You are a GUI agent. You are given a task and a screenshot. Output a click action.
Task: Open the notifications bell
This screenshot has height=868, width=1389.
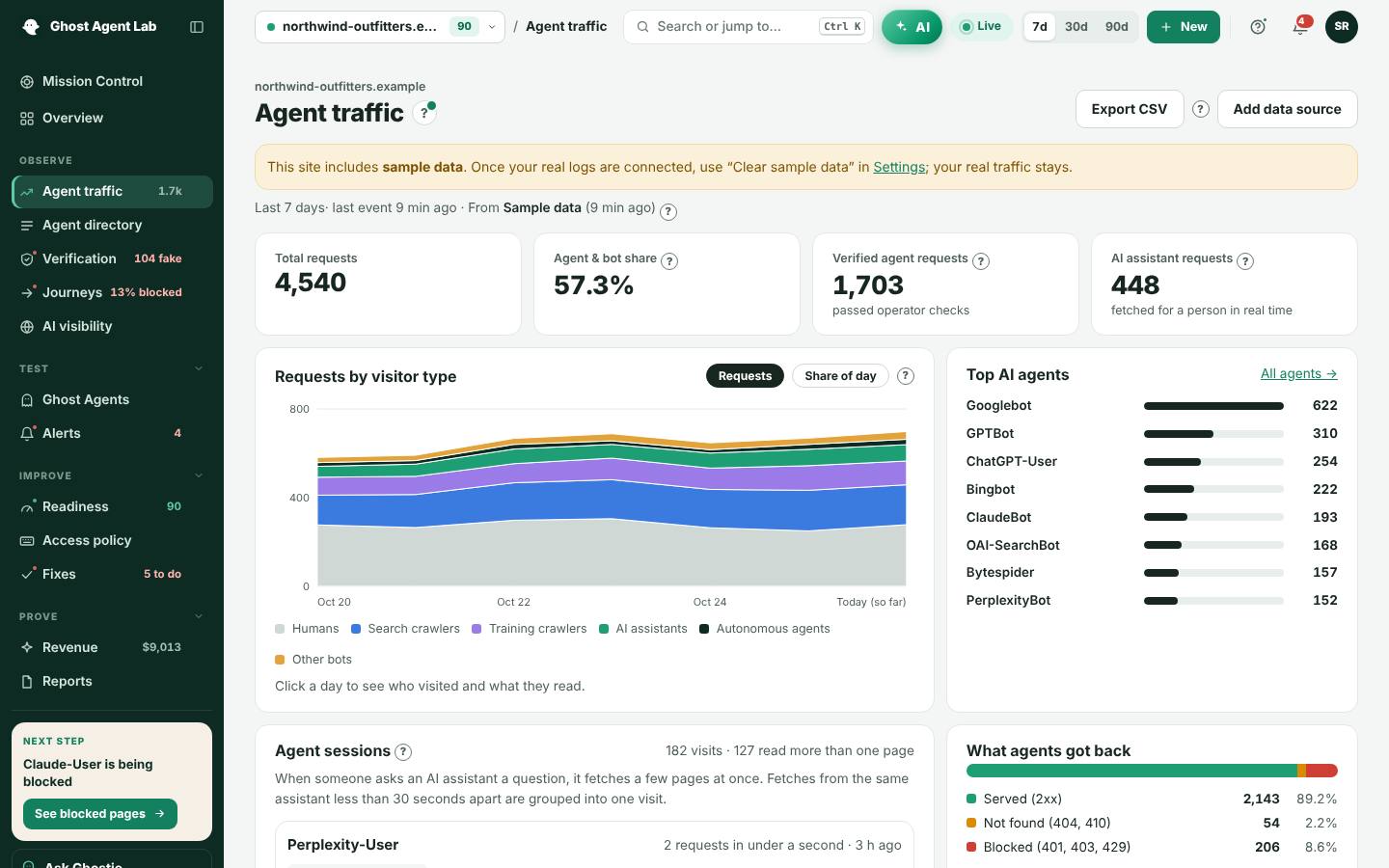click(x=1300, y=27)
